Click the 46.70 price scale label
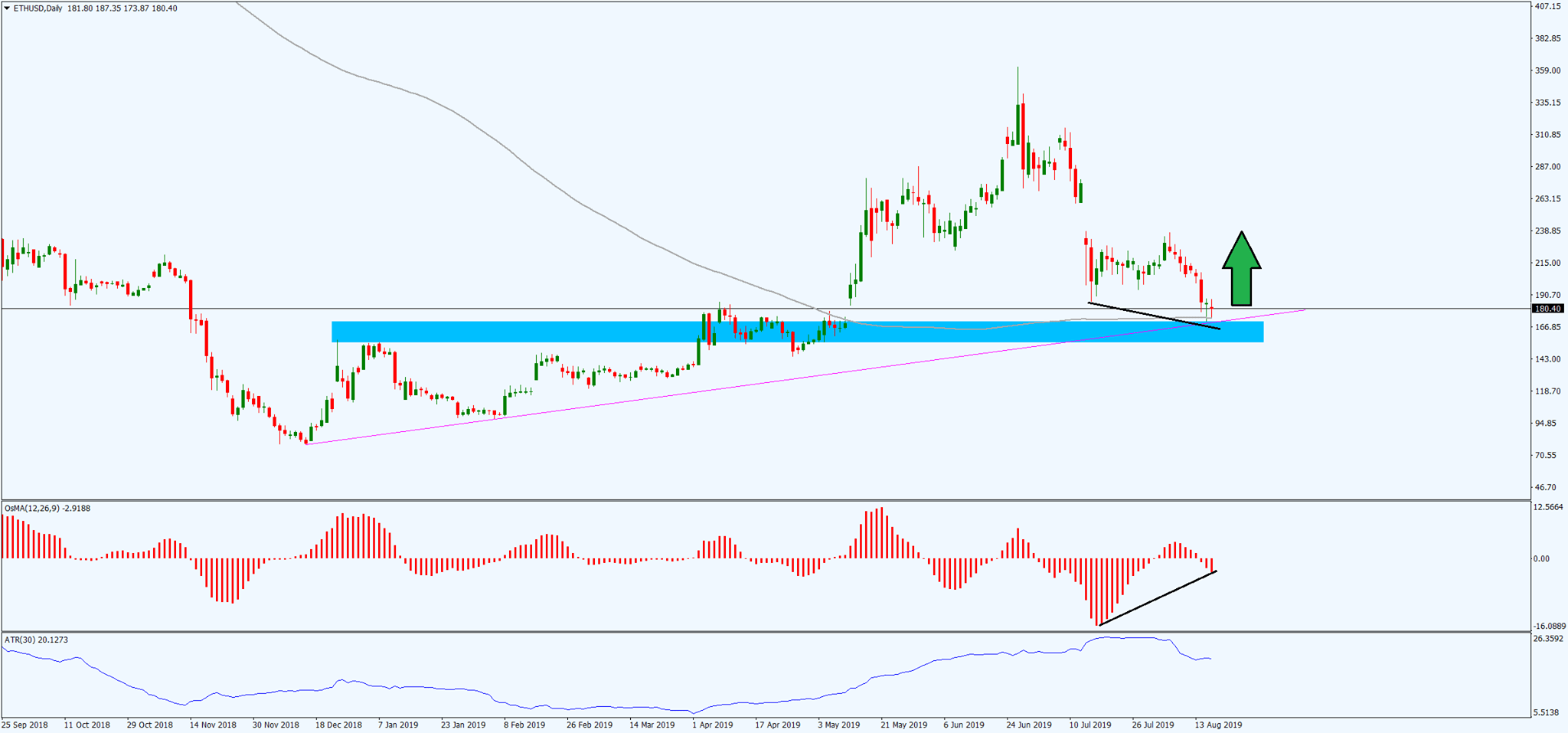1568x733 pixels. tap(1545, 487)
